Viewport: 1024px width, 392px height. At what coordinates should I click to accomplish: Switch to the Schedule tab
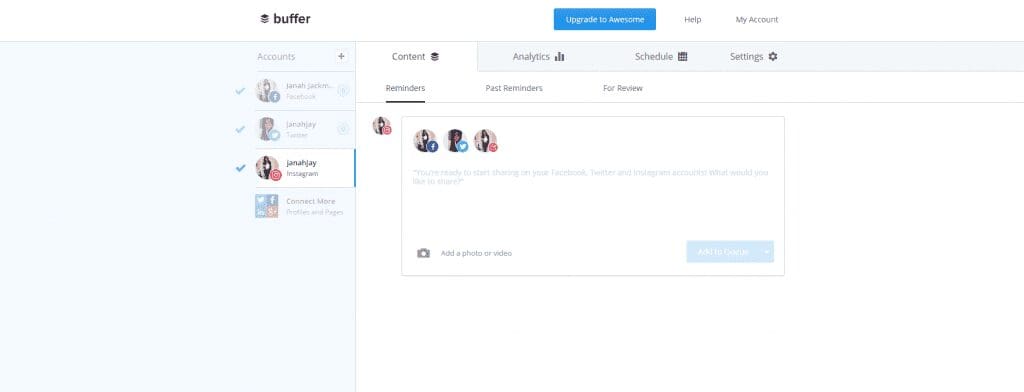pyautogui.click(x=661, y=56)
